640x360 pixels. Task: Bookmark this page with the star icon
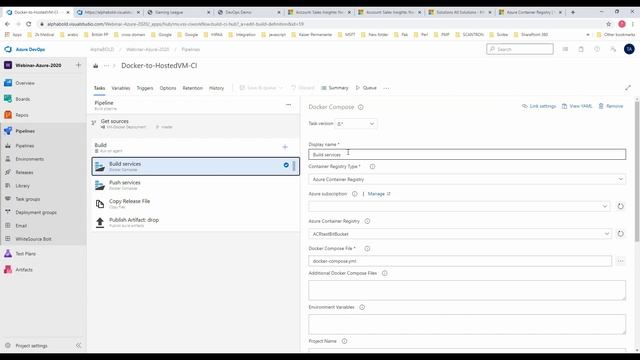pyautogui.click(x=609, y=24)
